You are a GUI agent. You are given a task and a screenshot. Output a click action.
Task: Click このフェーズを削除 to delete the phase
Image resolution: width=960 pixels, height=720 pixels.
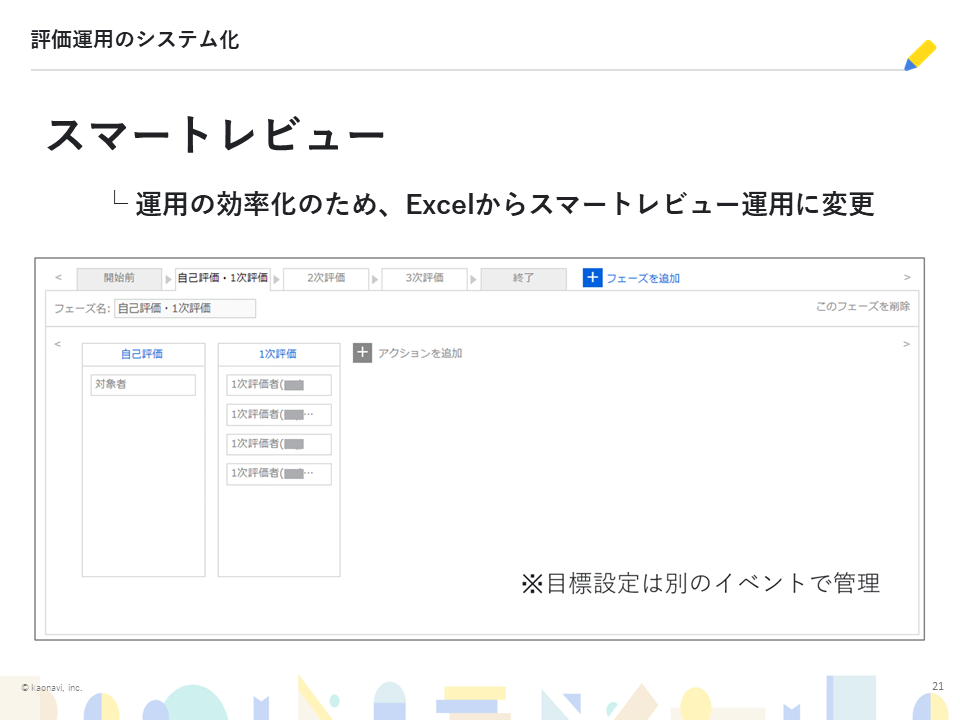tap(862, 307)
